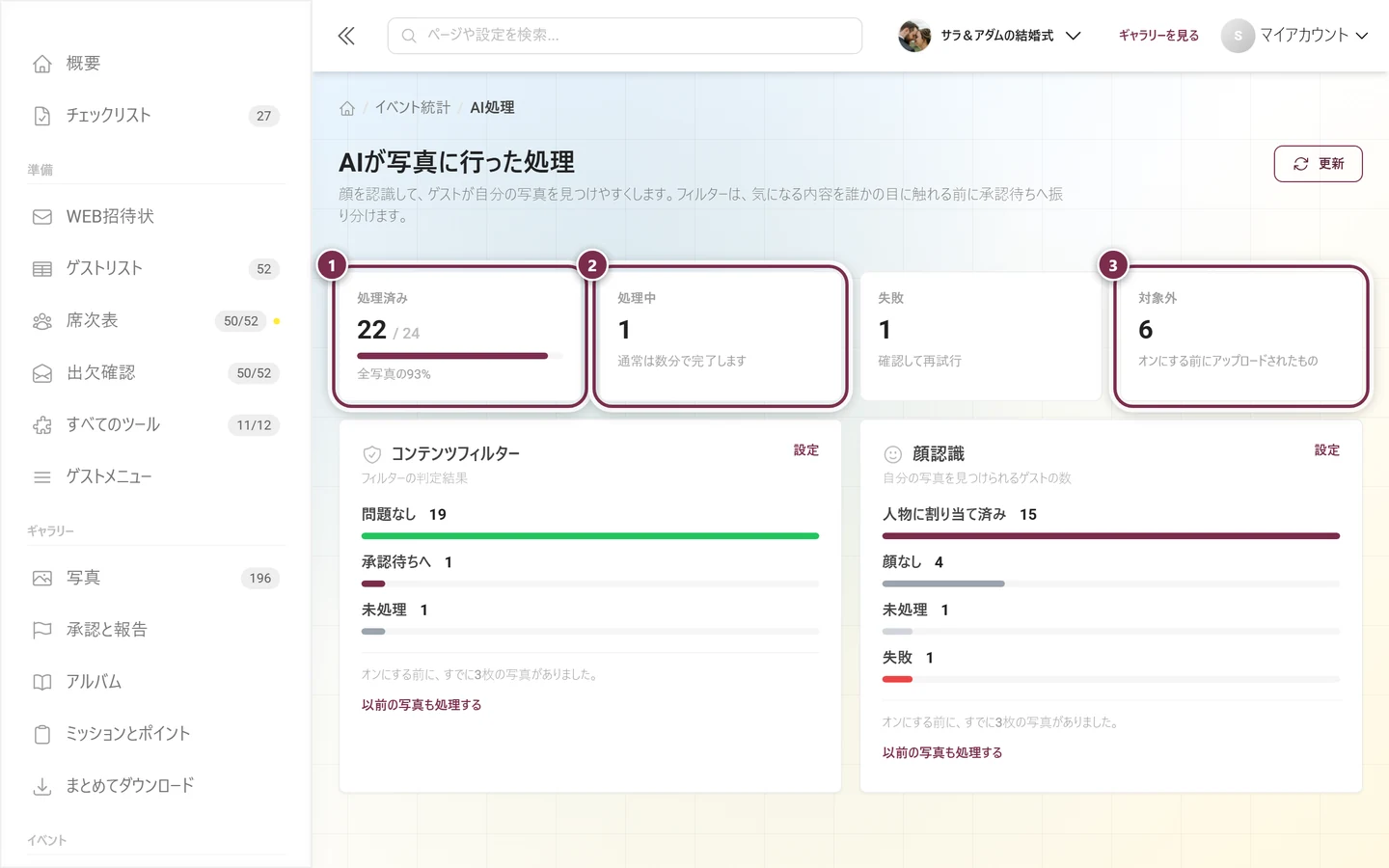The height and width of the screenshot is (868, 1389).
Task: Focus the ページや設定を検索 search field
Action: [625, 36]
